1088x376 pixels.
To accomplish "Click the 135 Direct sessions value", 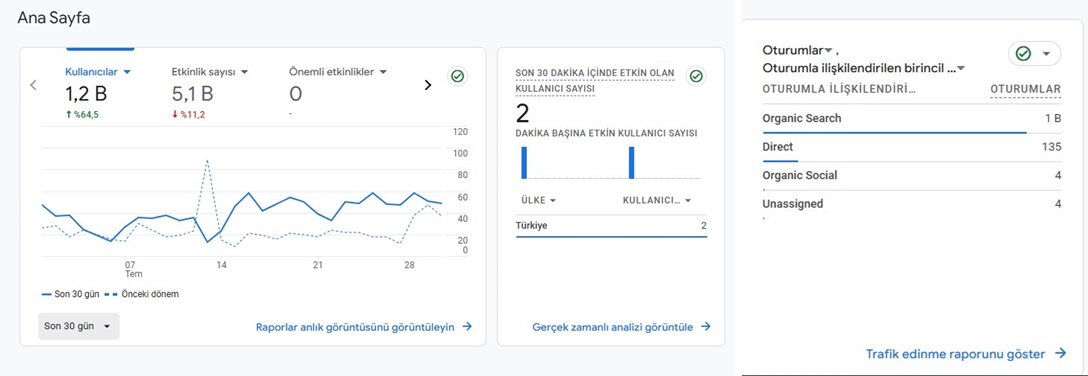I will point(1052,147).
